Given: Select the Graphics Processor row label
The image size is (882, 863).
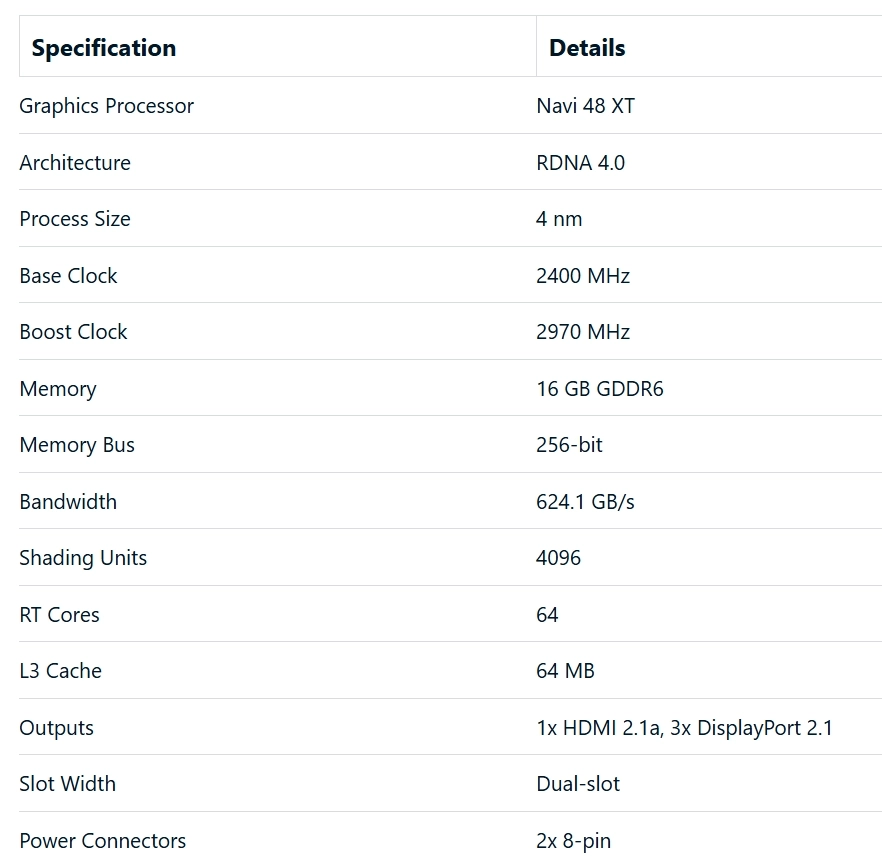Looking at the screenshot, I should (107, 106).
